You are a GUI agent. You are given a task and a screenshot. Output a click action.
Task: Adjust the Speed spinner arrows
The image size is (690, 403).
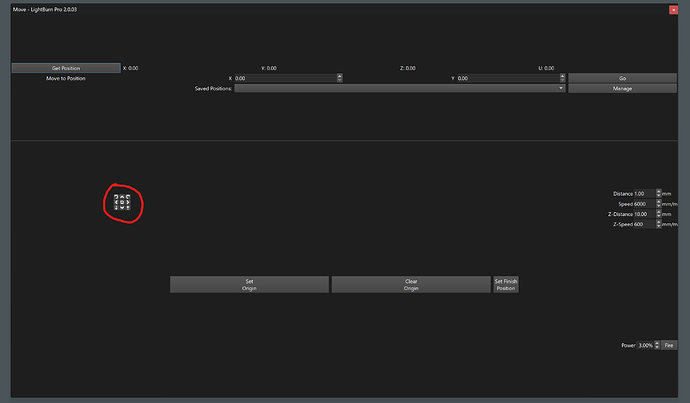click(x=659, y=204)
